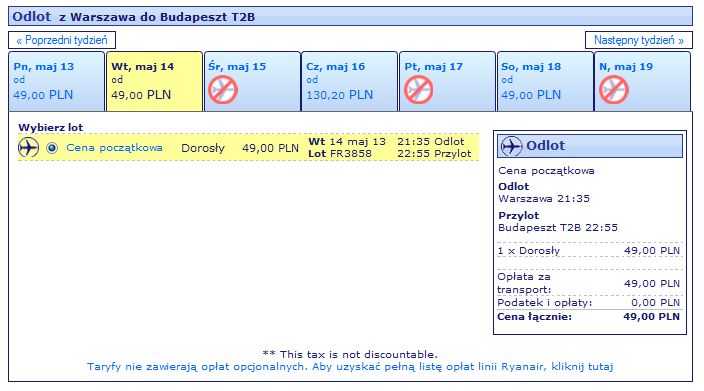Select the Pt, maj 17 date tab

tap(448, 81)
